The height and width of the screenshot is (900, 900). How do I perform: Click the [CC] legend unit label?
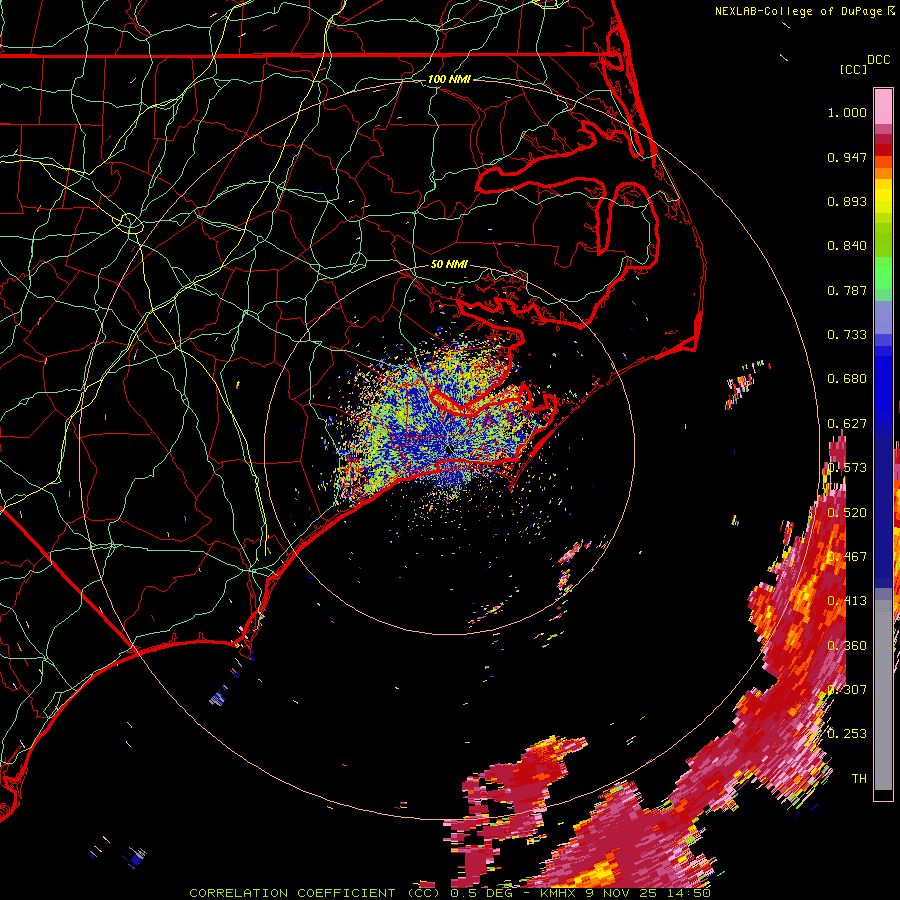(x=853, y=69)
